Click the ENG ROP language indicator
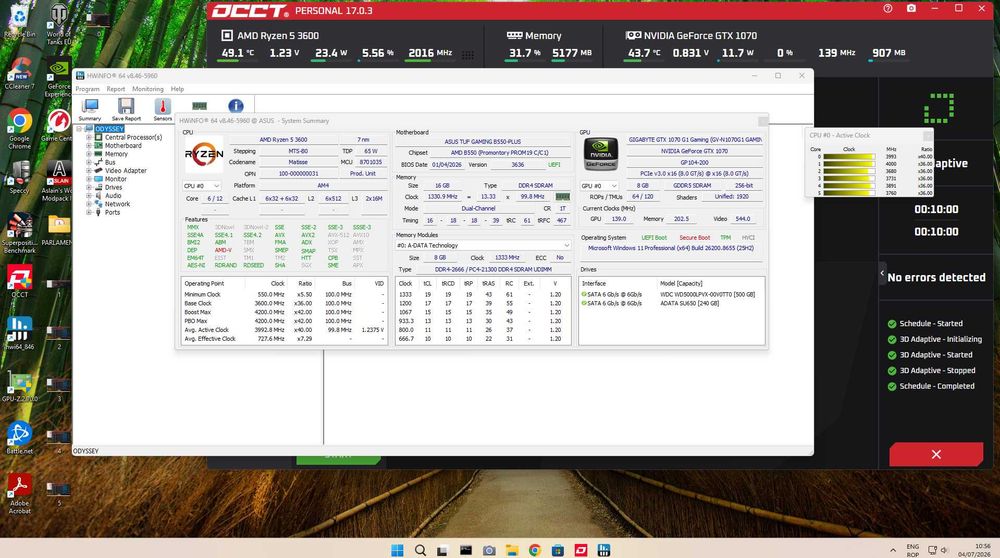Screen dimensions: 1000x558 pos(913,550)
